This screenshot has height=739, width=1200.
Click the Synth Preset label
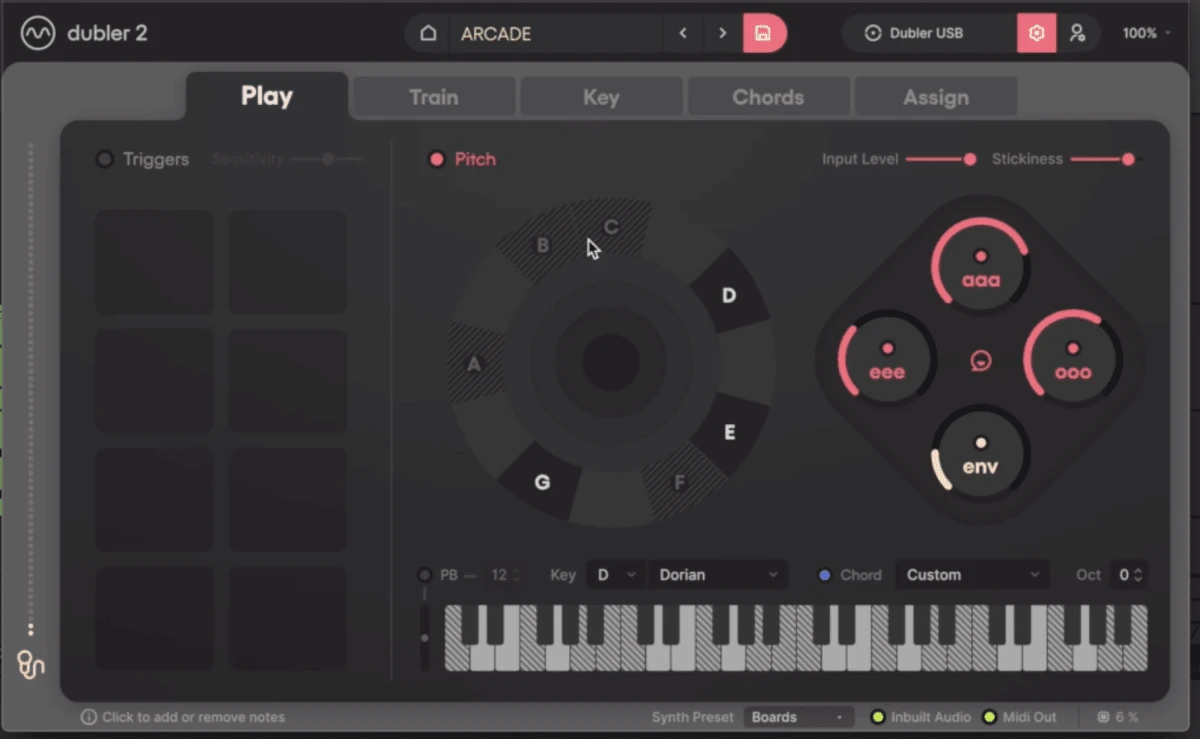693,717
